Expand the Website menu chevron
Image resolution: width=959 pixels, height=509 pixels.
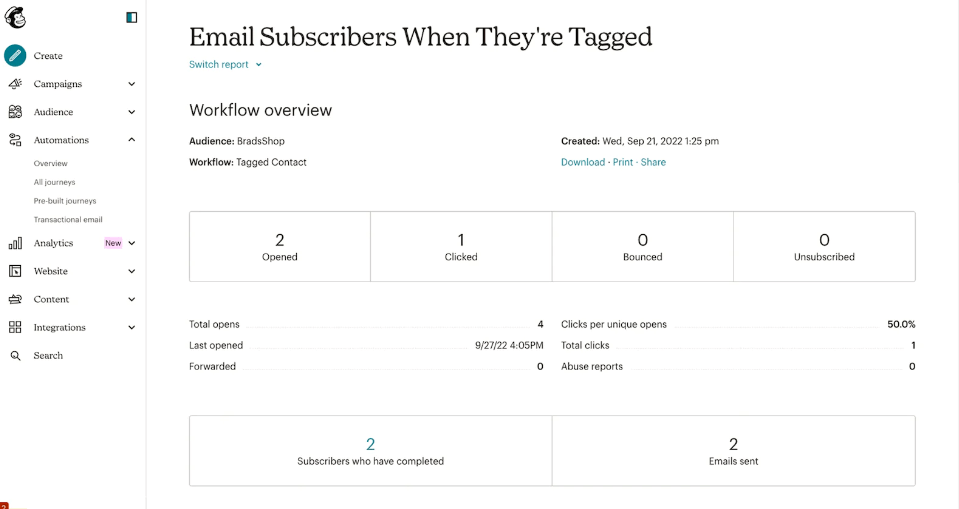pos(132,271)
